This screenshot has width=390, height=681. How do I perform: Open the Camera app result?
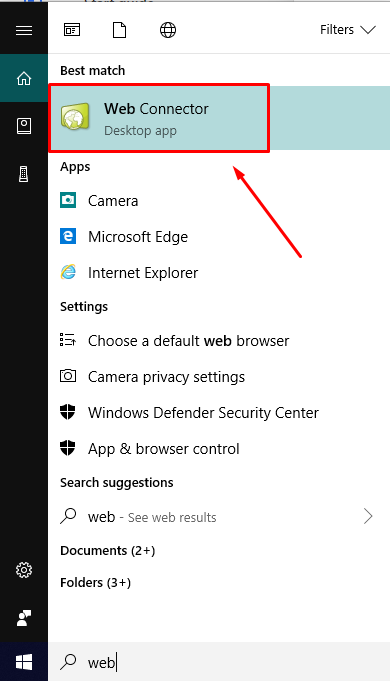point(219,201)
